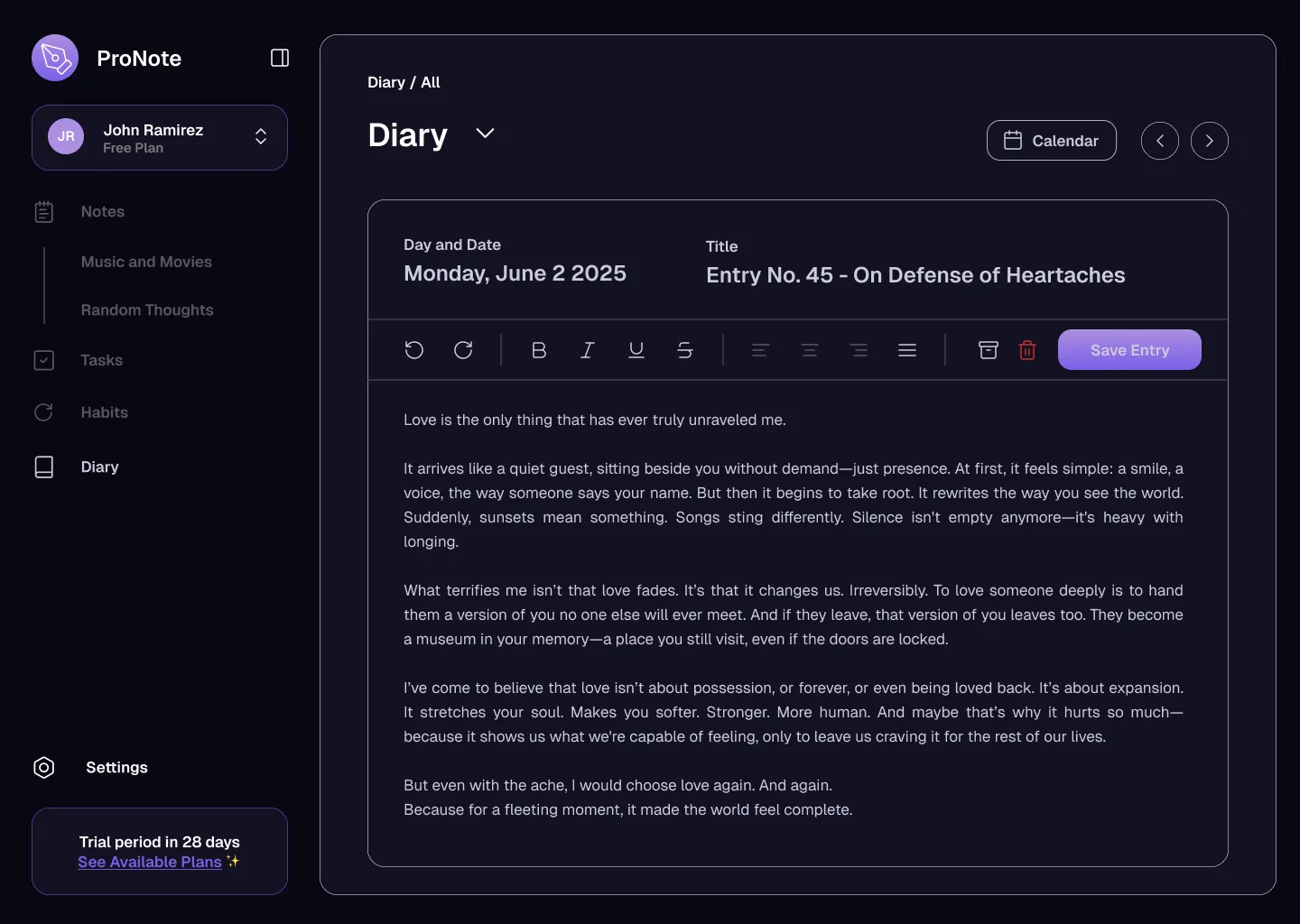Align text to the left
Image resolution: width=1300 pixels, height=924 pixels.
pyautogui.click(x=761, y=350)
